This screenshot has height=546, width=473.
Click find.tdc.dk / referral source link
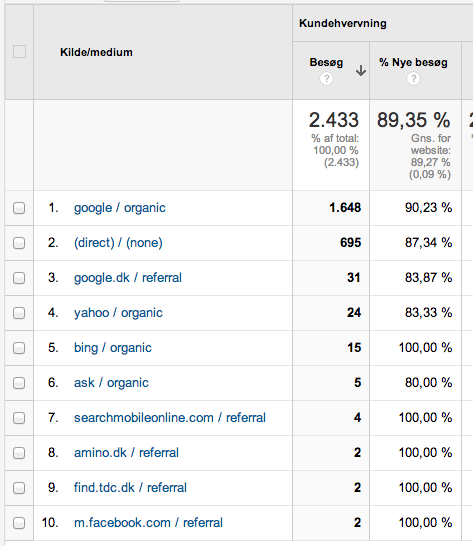(130, 488)
